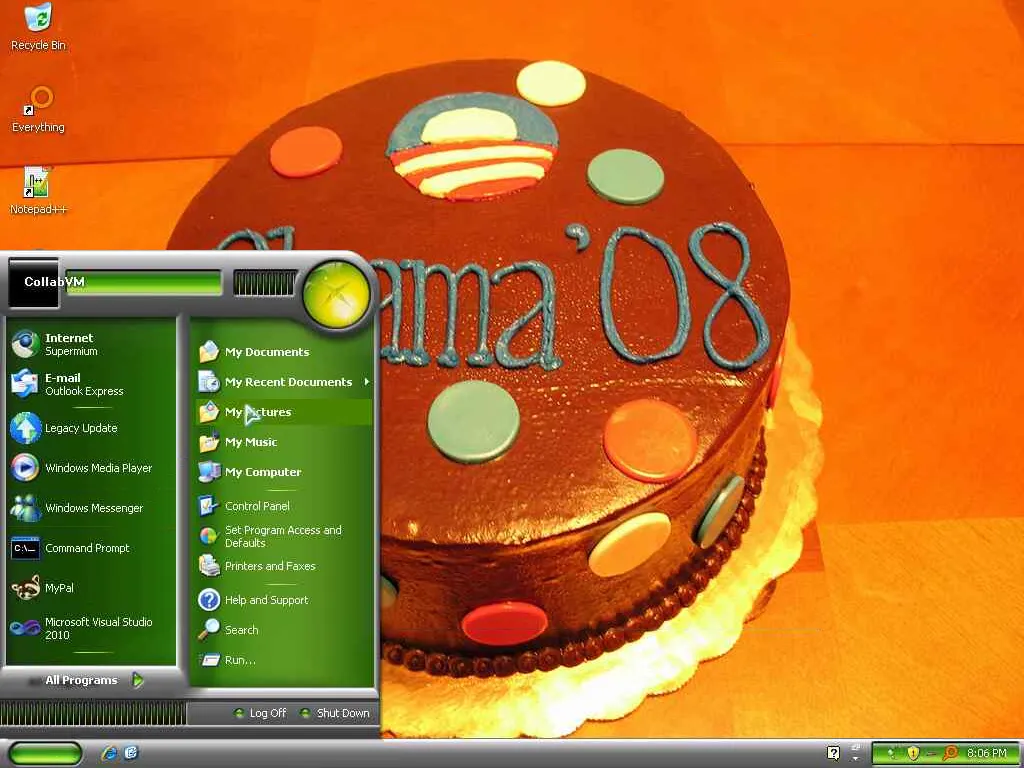Open the Recycle Bin desktop icon
Image resolution: width=1024 pixels, height=768 pixels.
coord(38,27)
